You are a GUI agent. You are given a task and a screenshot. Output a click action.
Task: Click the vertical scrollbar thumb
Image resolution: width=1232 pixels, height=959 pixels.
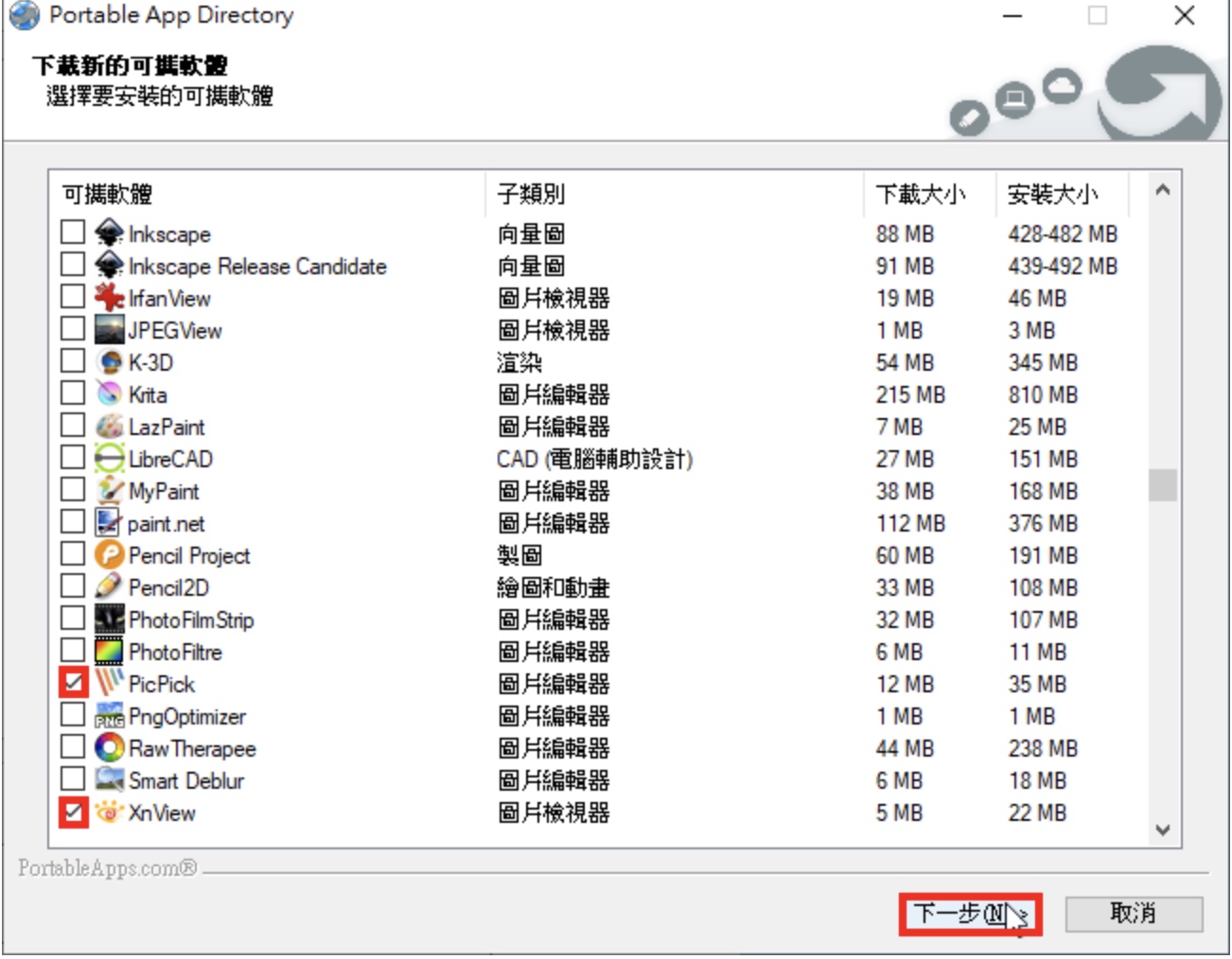point(1163,485)
